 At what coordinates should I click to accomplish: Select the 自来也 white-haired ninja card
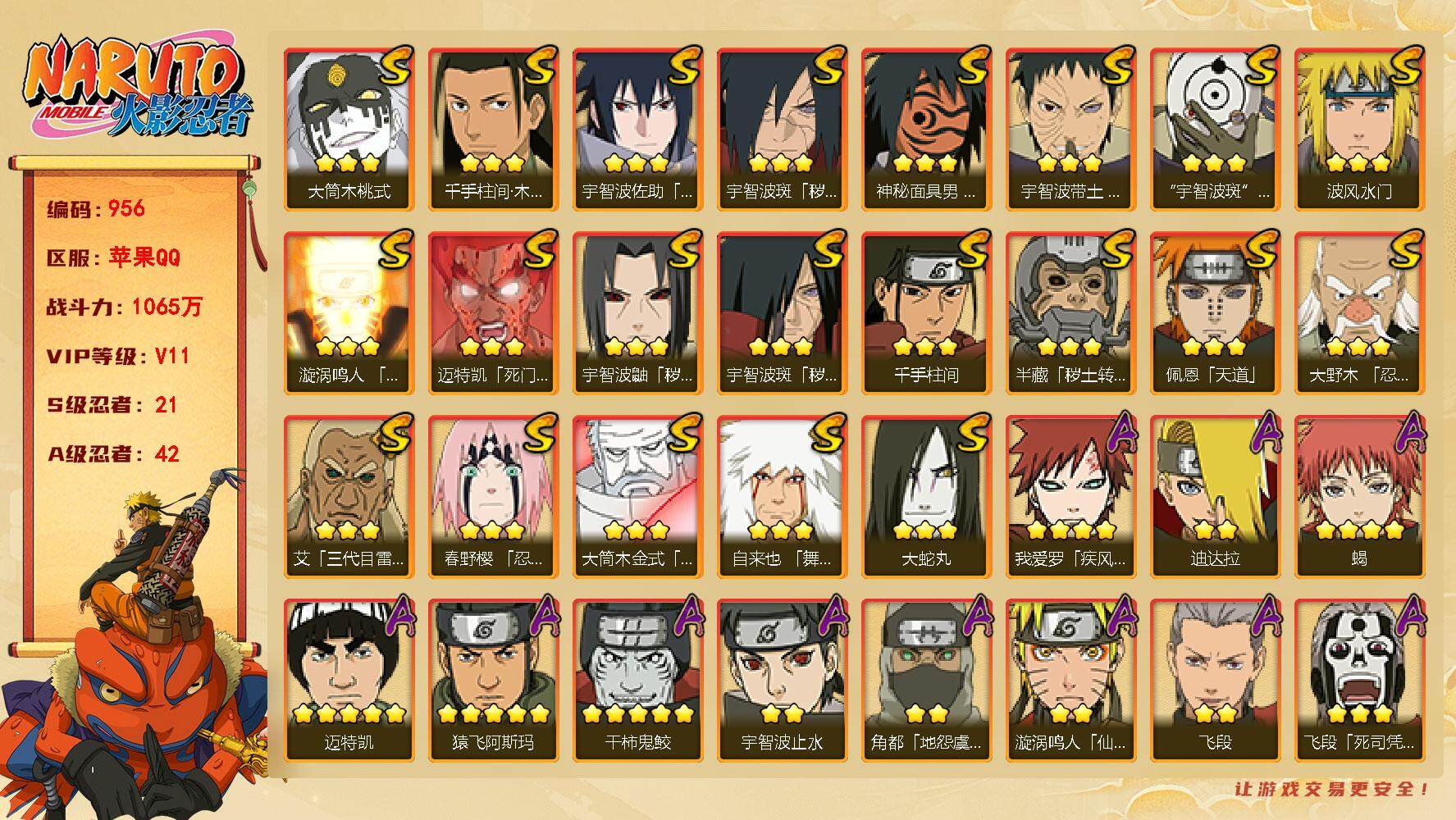coord(782,496)
